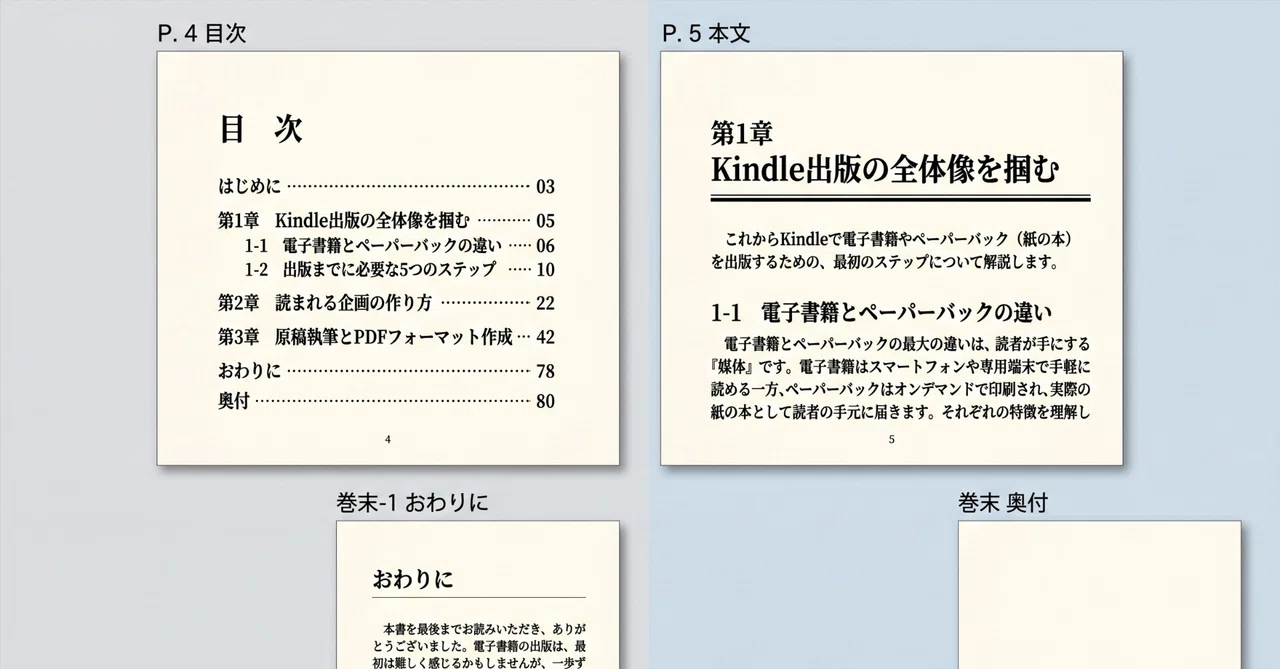Click the おわりに contents entry with page 78
Screen dimensions: 1280x669
coord(386,371)
